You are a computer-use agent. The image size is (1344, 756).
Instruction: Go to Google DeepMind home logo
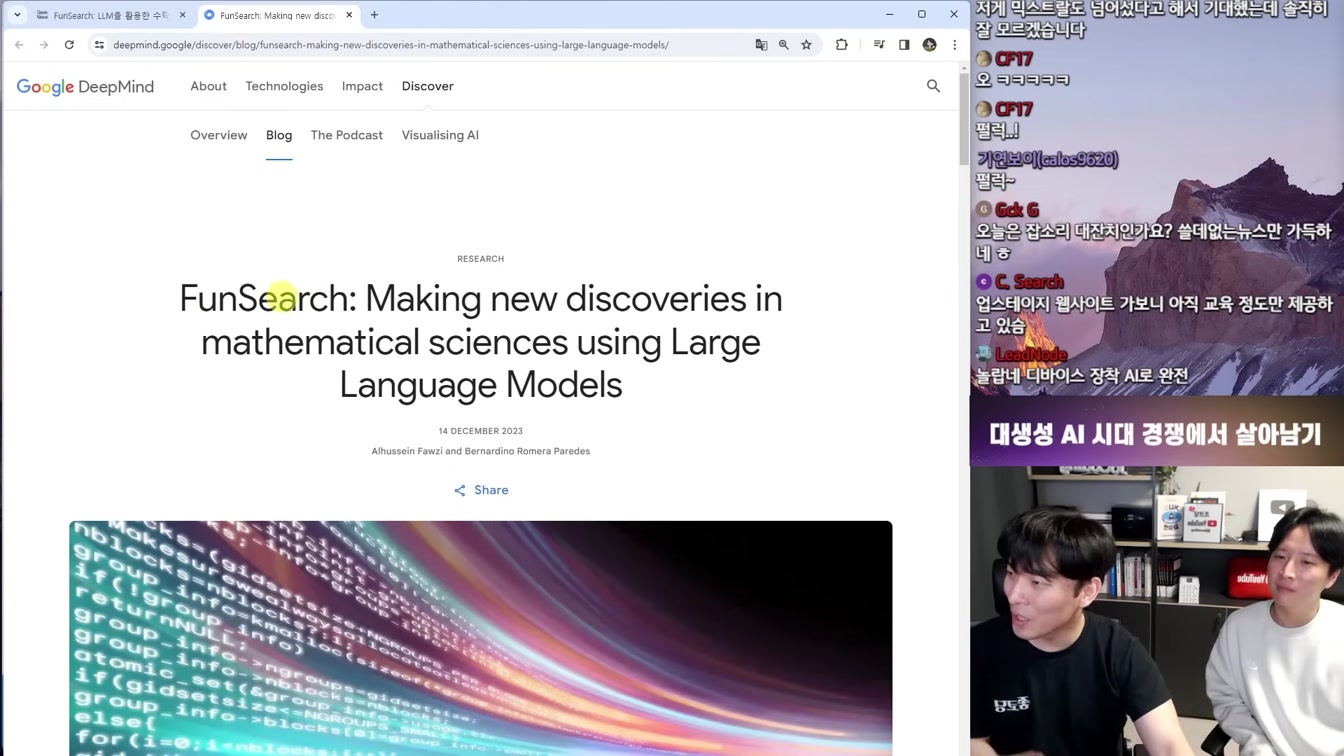(85, 87)
